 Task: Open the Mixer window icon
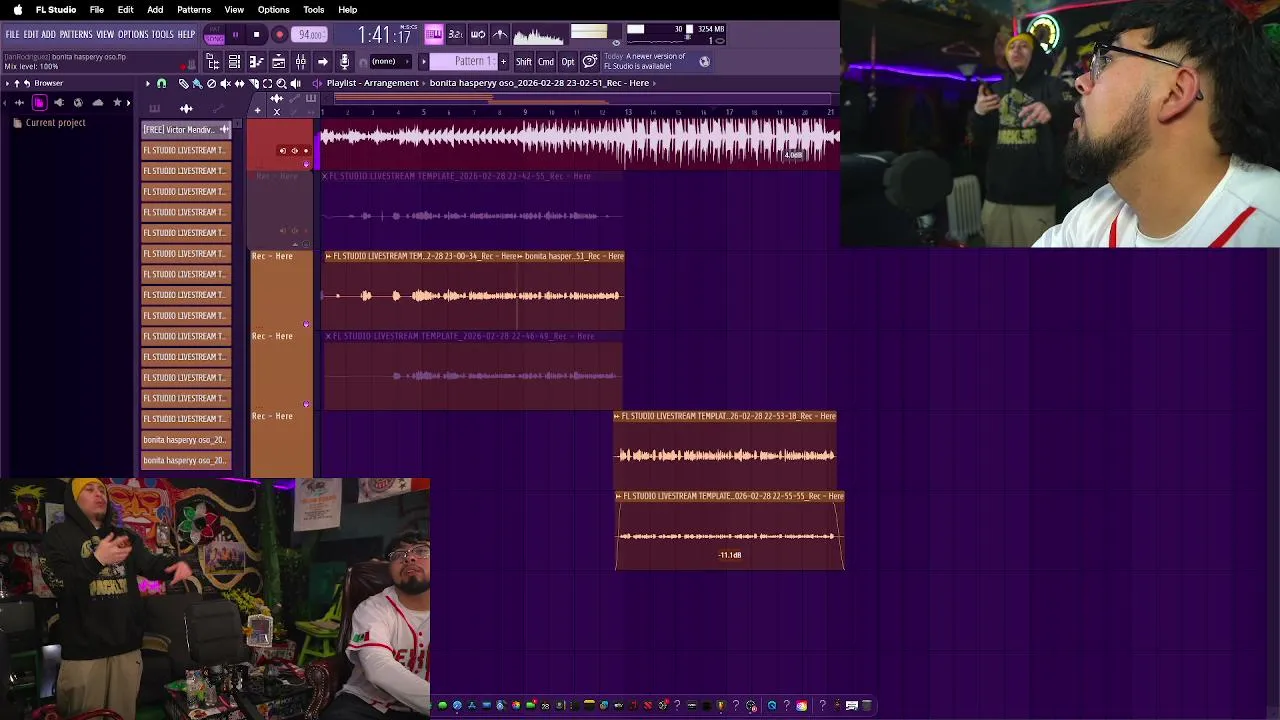[301, 62]
